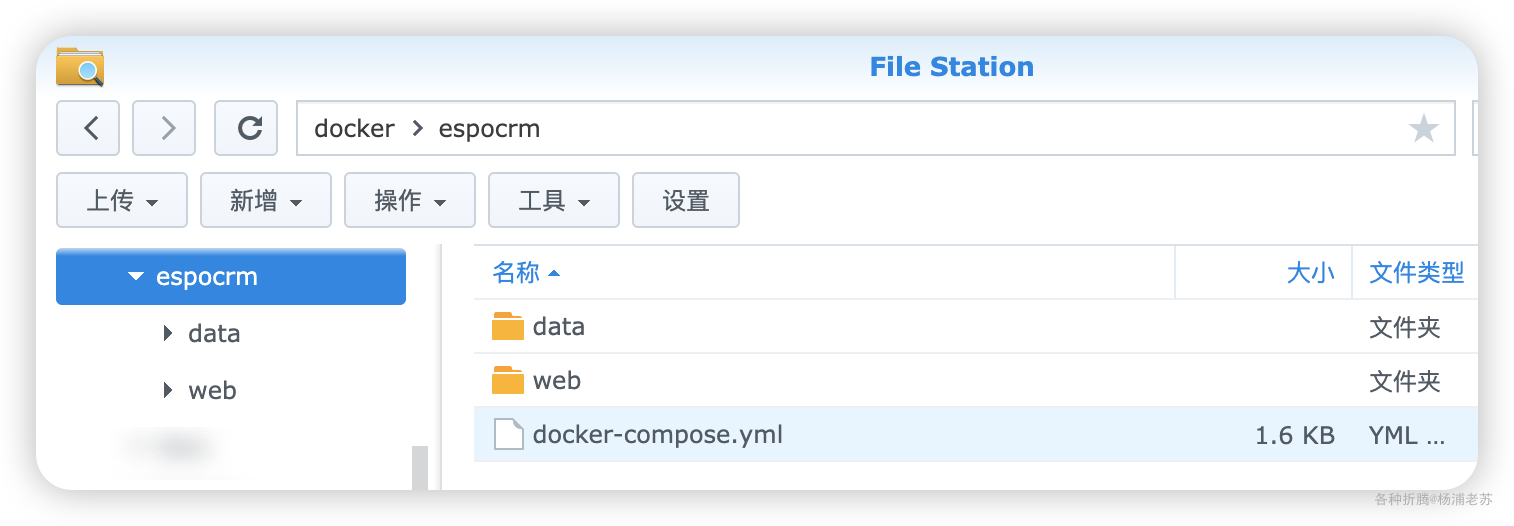This screenshot has height=526, width=1514.
Task: Click the 设置 settings button
Action: tap(686, 201)
